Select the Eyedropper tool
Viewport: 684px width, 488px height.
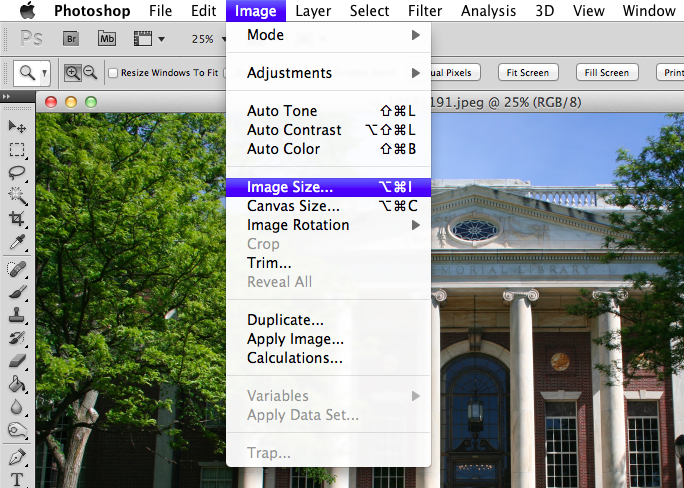pyautogui.click(x=17, y=242)
